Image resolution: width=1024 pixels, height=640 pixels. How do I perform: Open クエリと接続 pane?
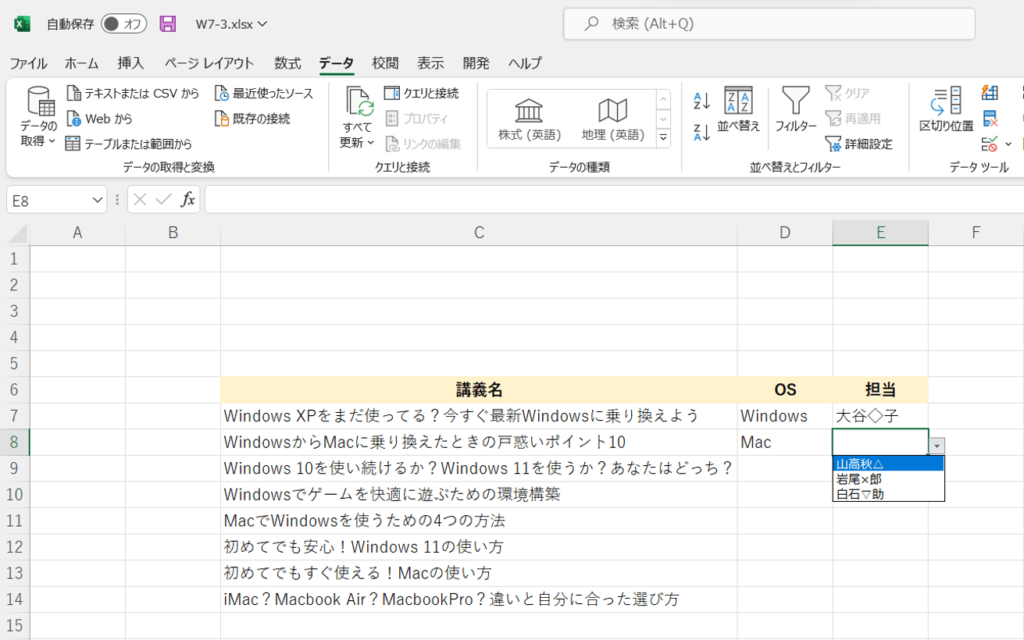[421, 93]
